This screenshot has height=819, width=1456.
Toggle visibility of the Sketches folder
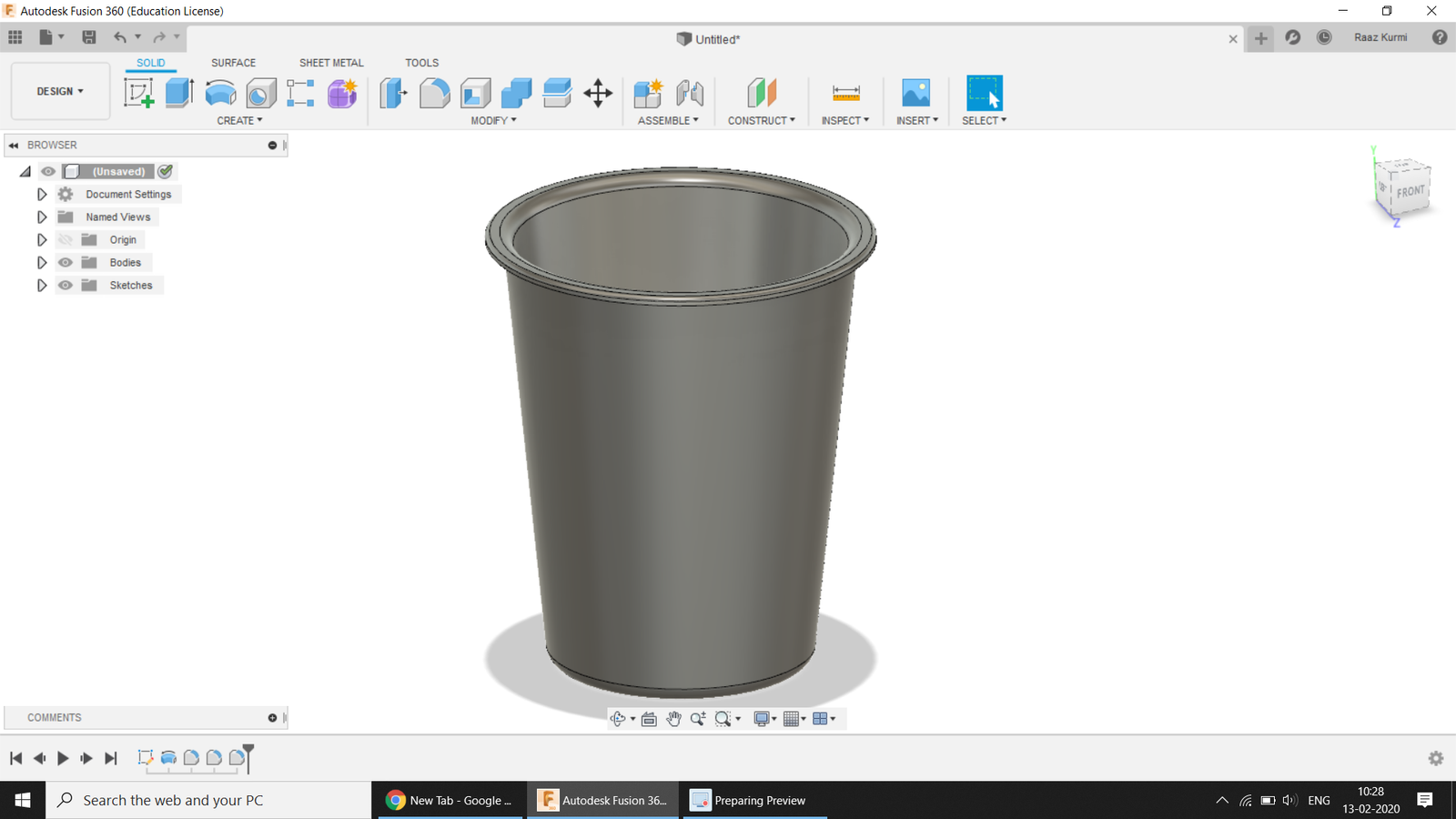tap(66, 285)
